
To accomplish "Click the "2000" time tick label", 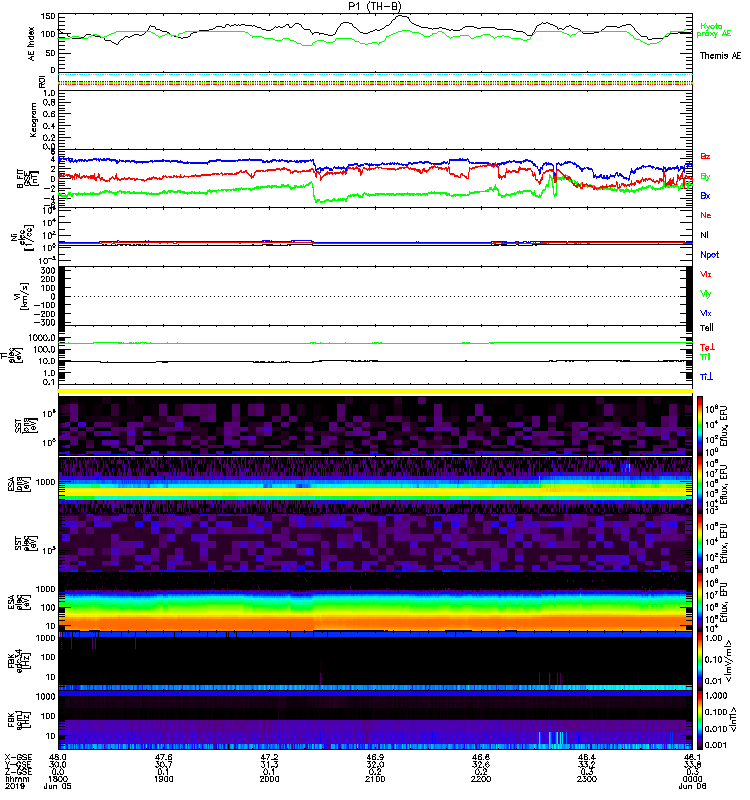I will coord(269,779).
